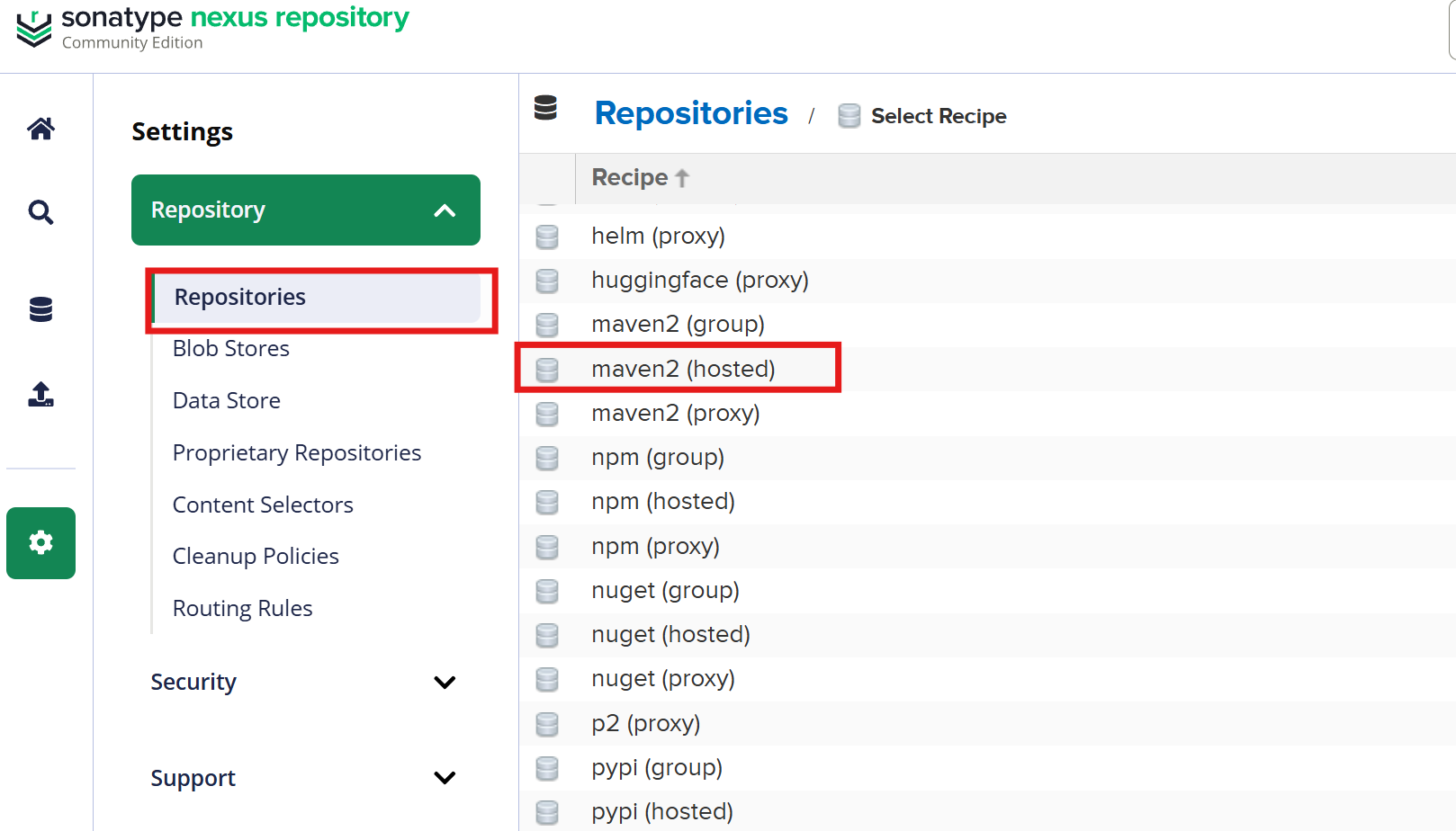Open Blob Stores settings
The image size is (1456, 831).
pyautogui.click(x=231, y=348)
